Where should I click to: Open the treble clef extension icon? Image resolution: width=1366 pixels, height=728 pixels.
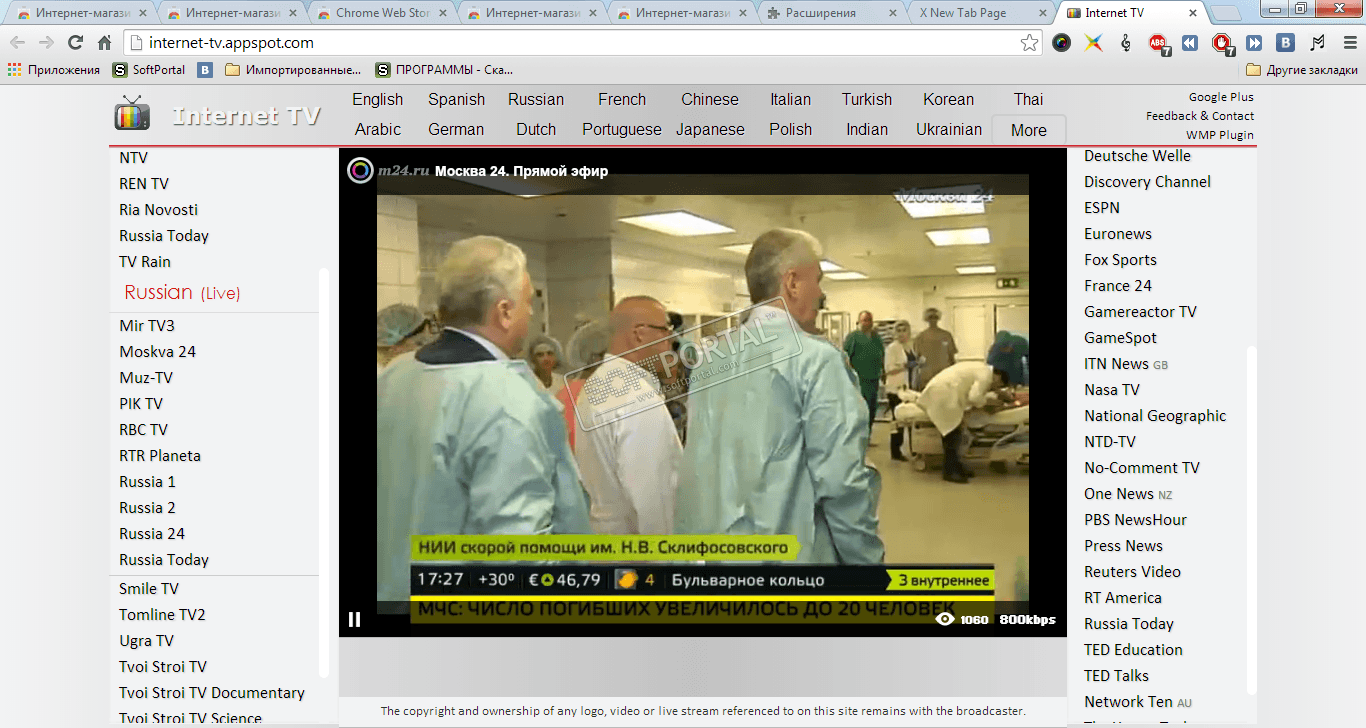pyautogui.click(x=1126, y=43)
